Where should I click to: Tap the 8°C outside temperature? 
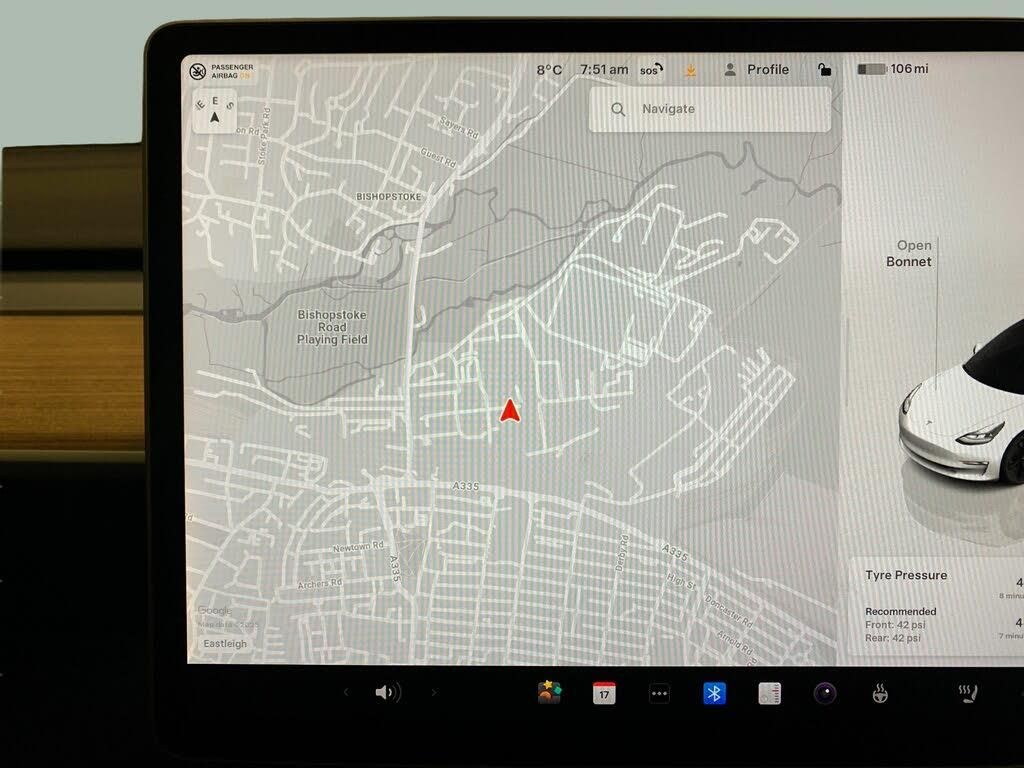tap(549, 70)
